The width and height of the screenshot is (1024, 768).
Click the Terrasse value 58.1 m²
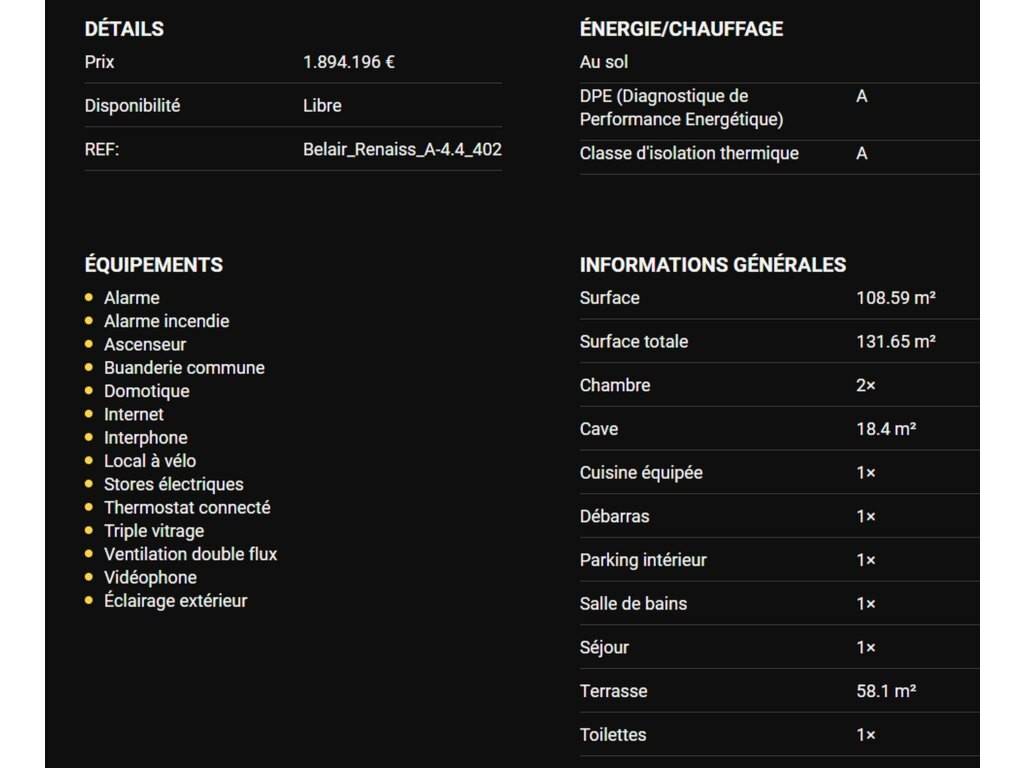click(x=886, y=691)
